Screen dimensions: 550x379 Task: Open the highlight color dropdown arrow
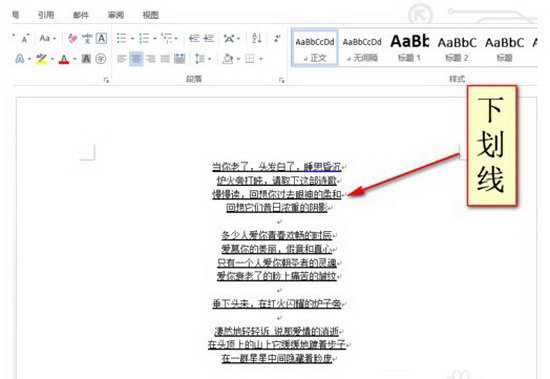pos(52,59)
